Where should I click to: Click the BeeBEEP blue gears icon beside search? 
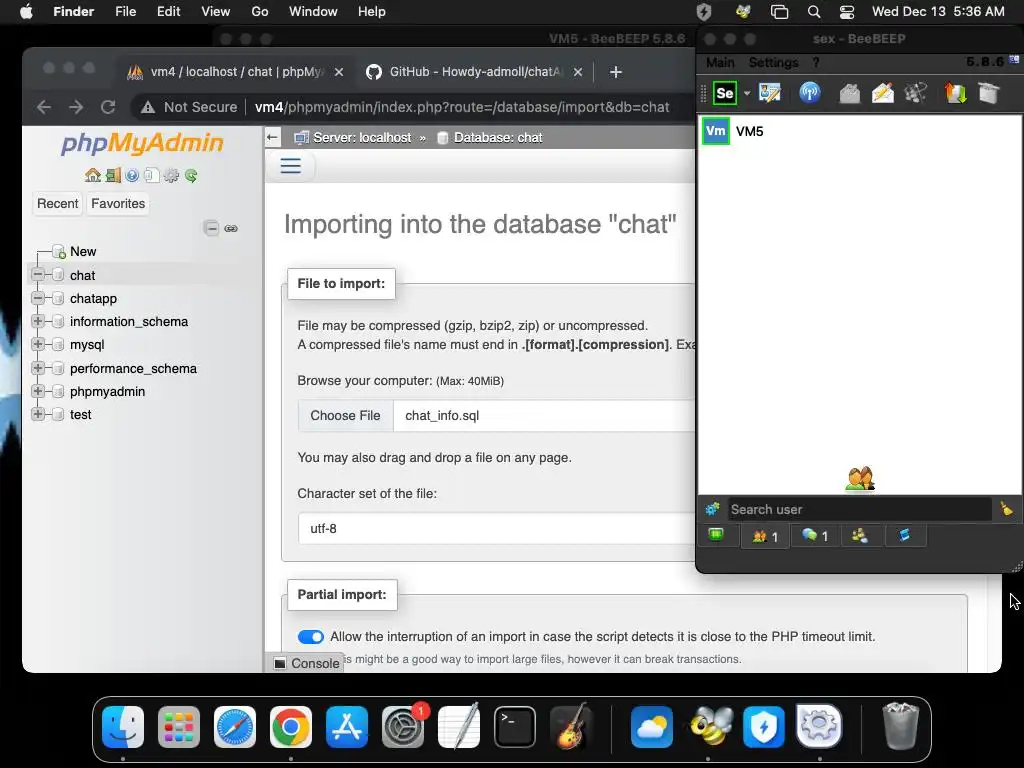[712, 509]
